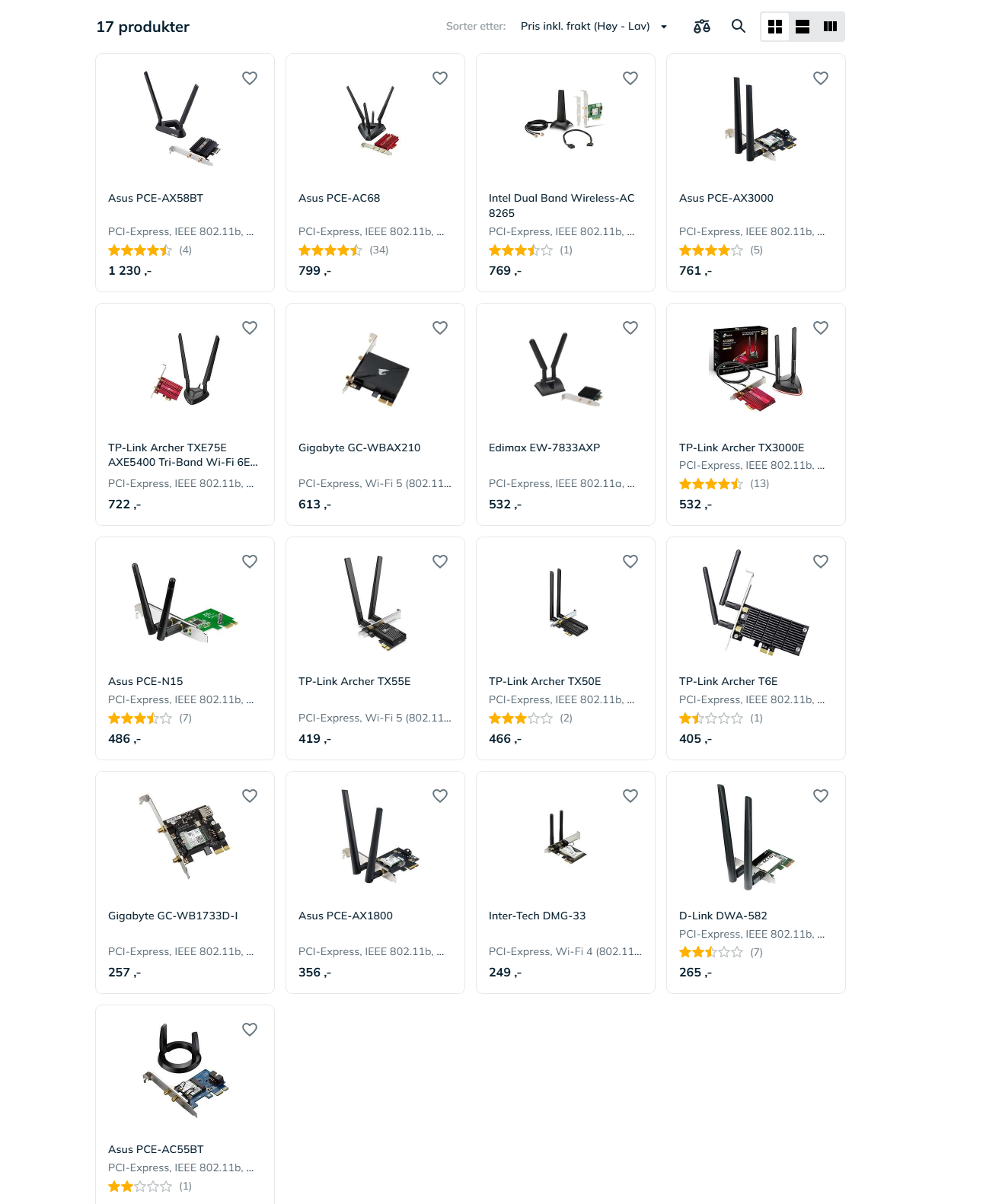1002x1204 pixels.
Task: Favorite the D-Link DWA-582 card
Action: coord(821,796)
